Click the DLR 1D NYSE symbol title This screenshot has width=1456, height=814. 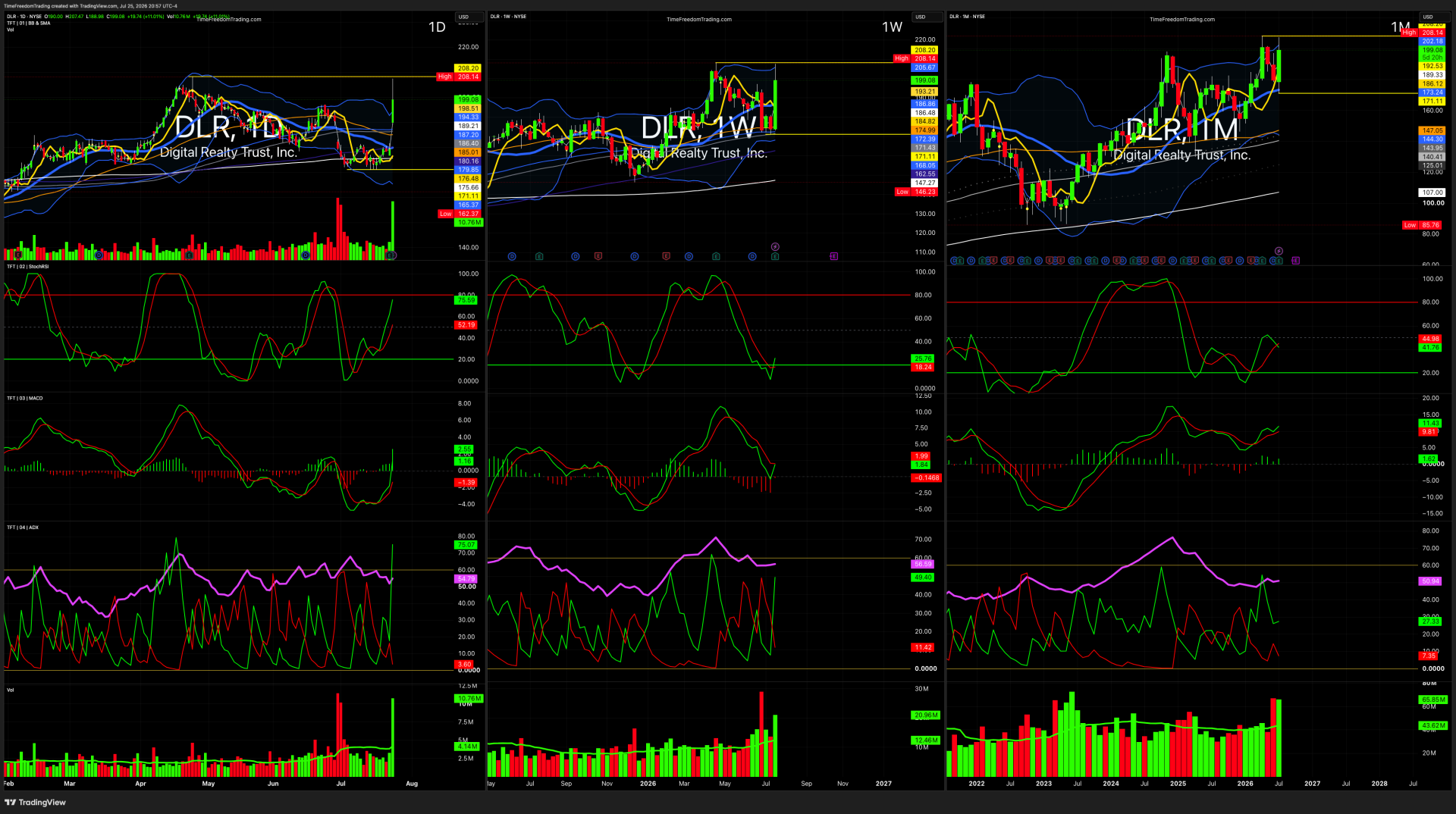pyautogui.click(x=24, y=16)
